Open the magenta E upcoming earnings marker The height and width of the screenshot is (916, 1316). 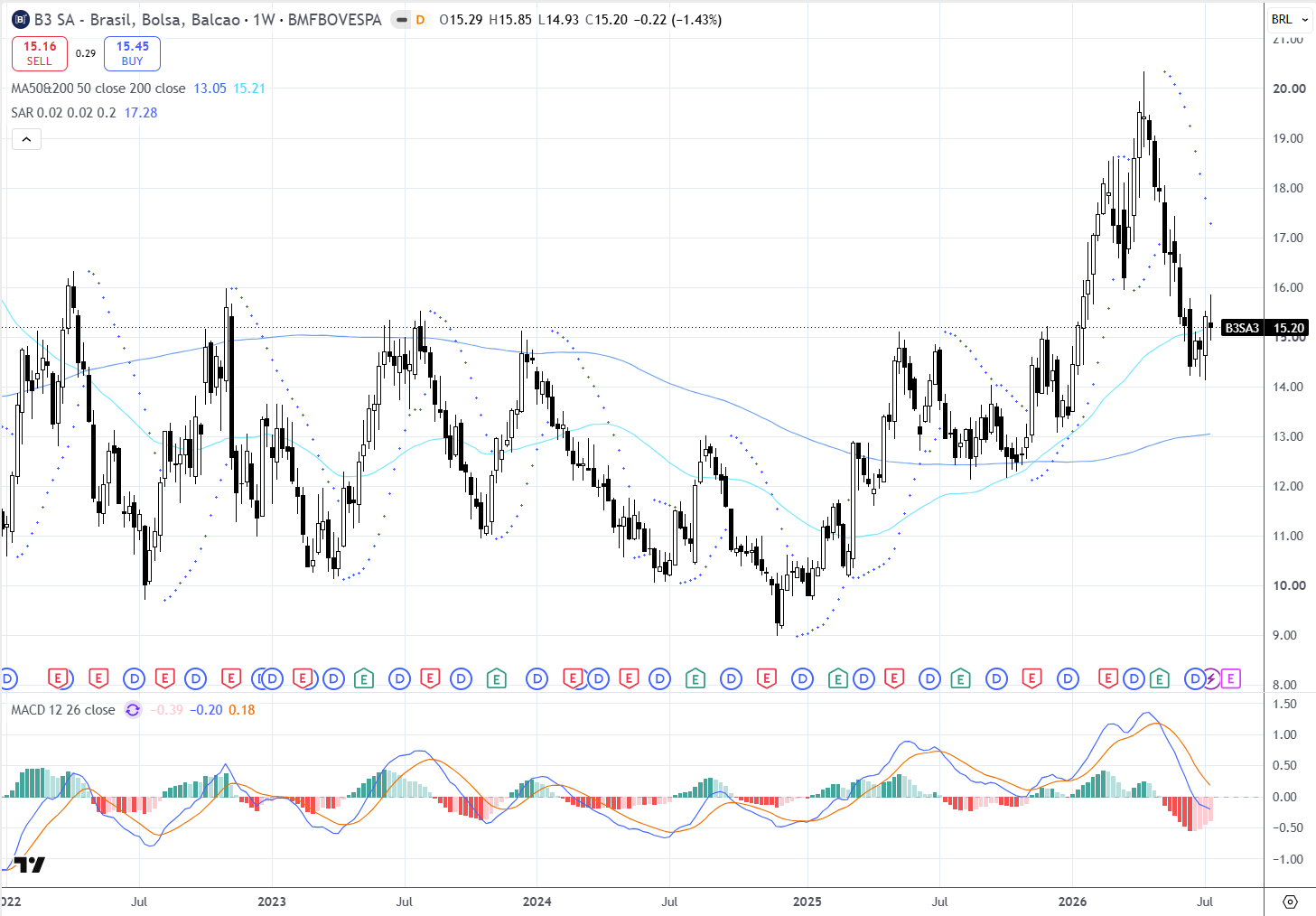pos(1231,678)
